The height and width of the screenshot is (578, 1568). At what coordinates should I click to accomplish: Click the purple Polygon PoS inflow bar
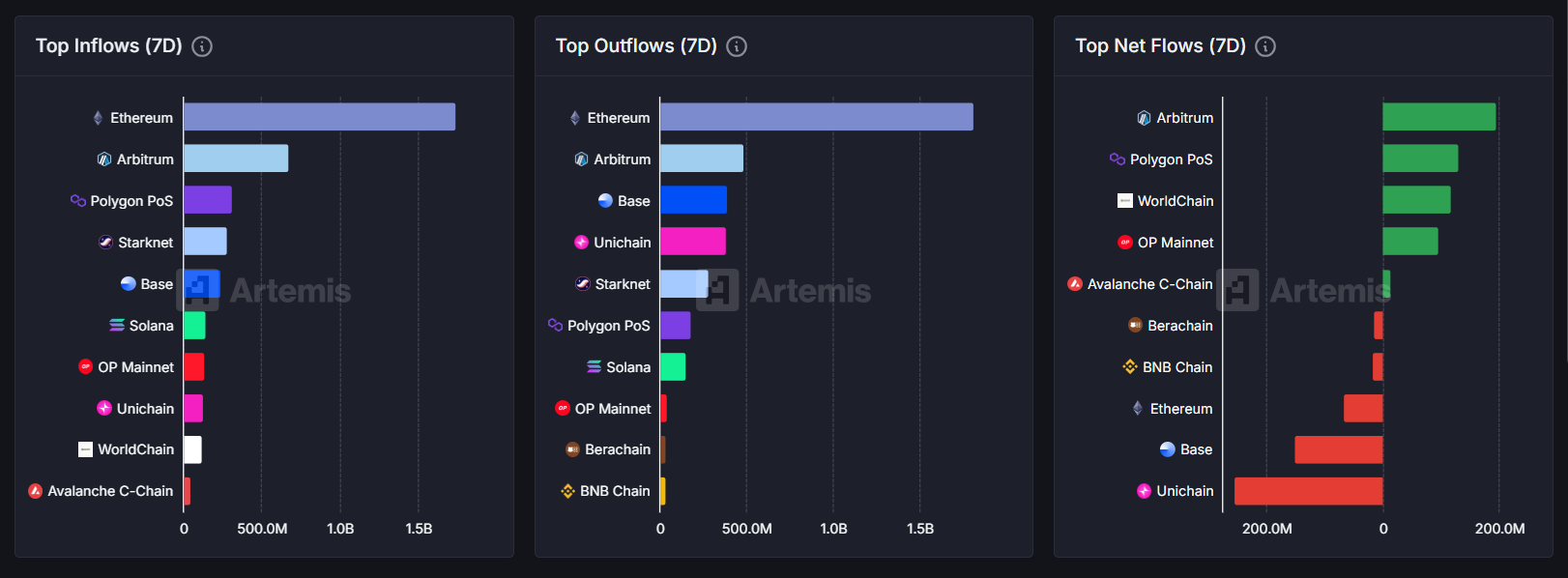point(208,200)
